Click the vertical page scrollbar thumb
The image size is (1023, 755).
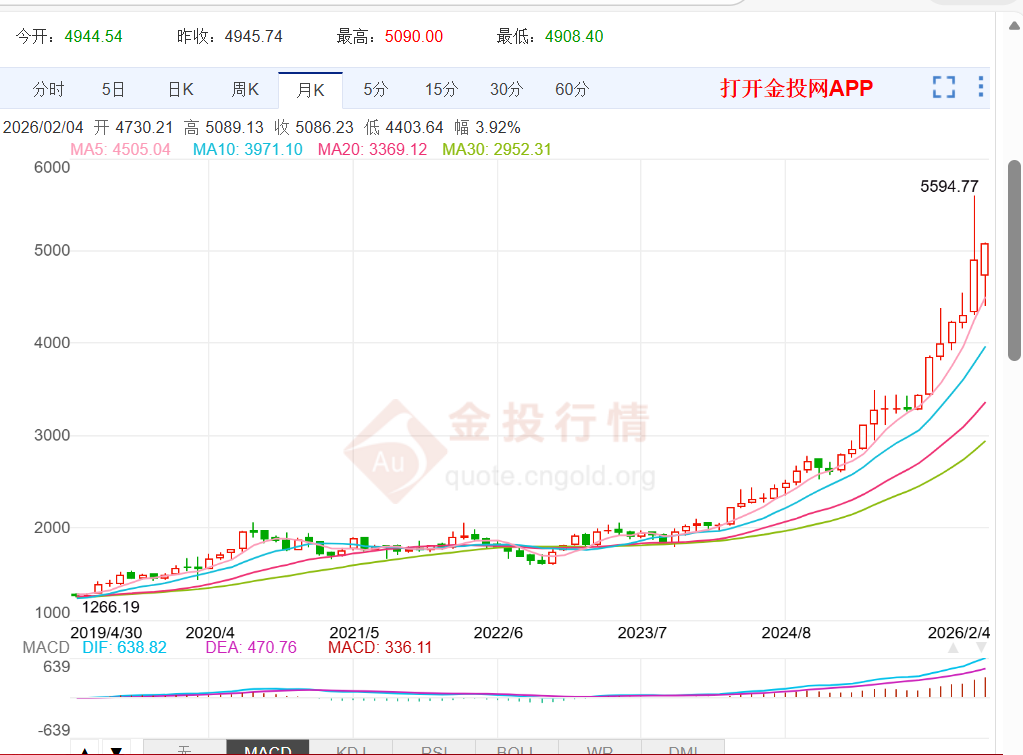[x=1015, y=260]
